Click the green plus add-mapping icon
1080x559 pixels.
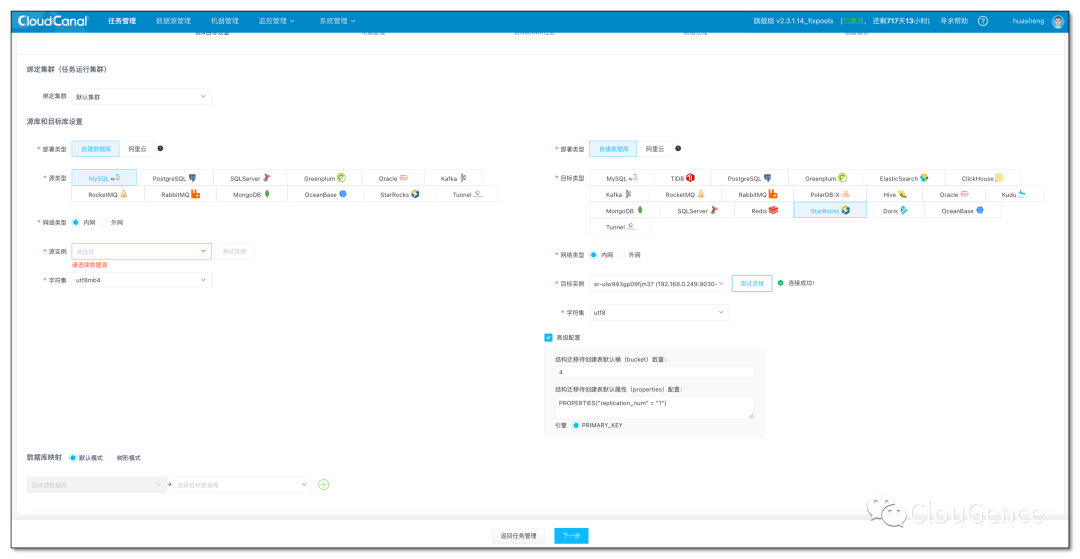click(324, 485)
